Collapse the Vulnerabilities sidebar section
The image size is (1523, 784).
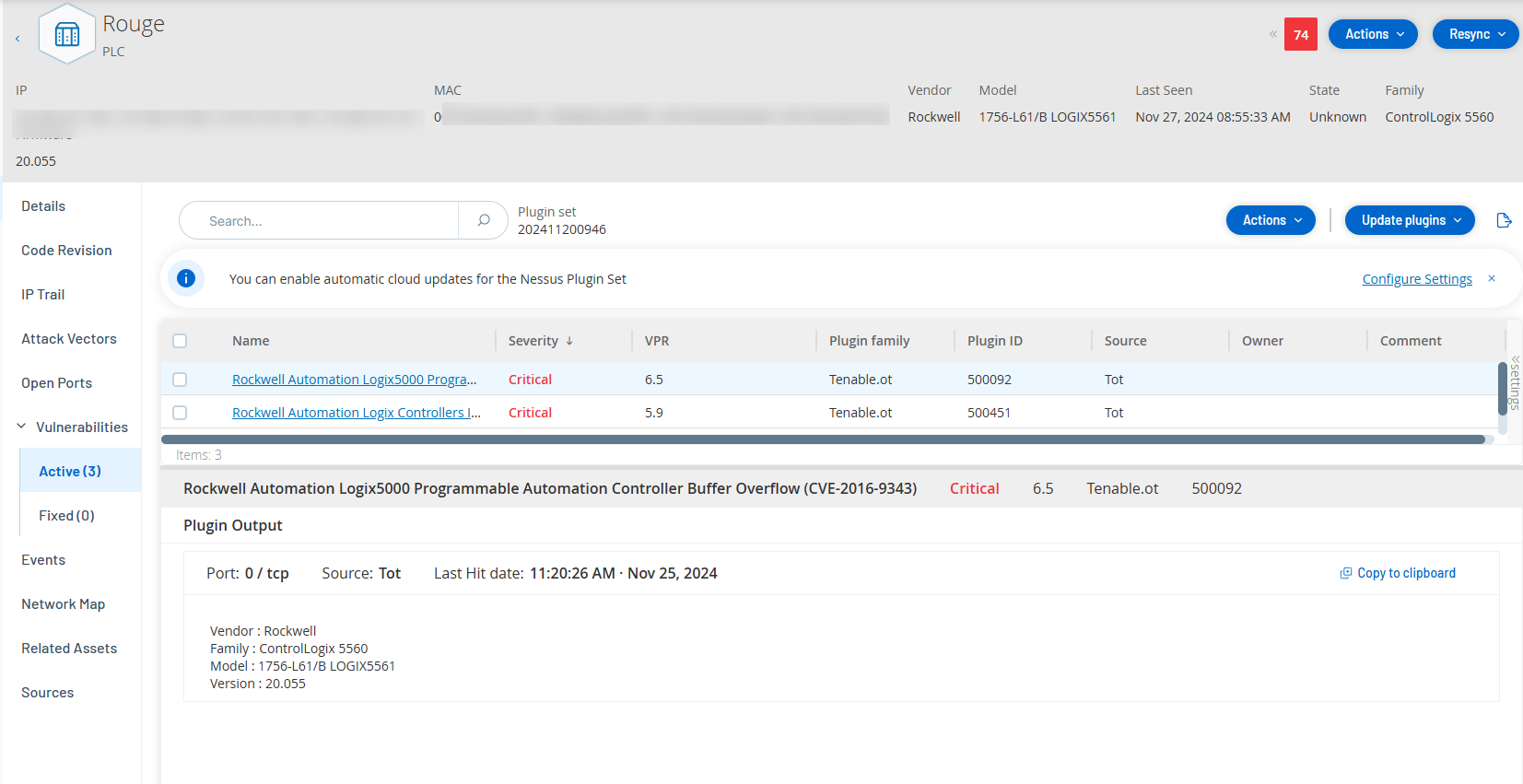click(21, 427)
